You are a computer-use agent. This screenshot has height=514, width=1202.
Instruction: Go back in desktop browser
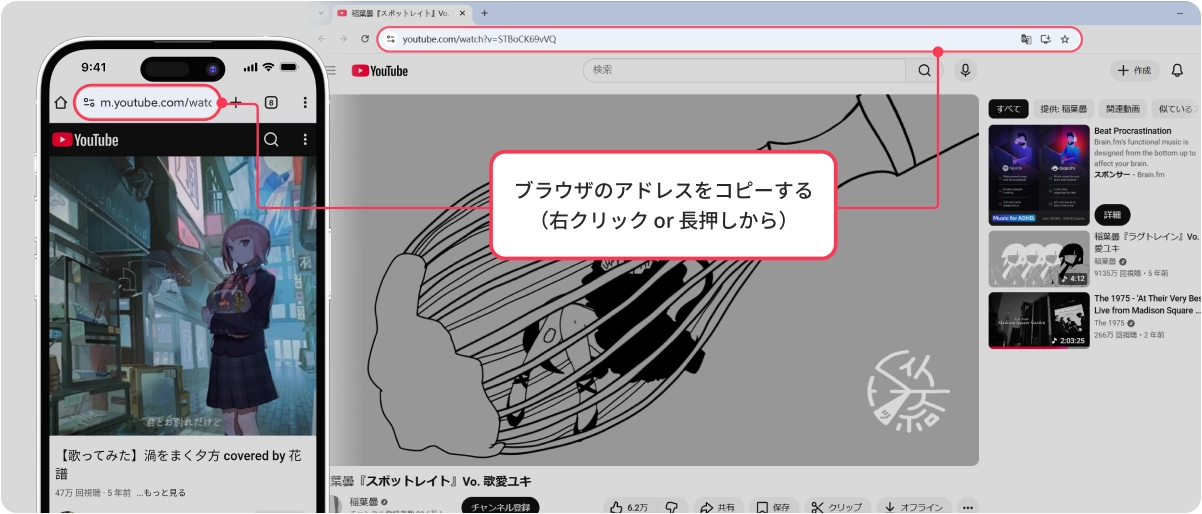(322, 39)
